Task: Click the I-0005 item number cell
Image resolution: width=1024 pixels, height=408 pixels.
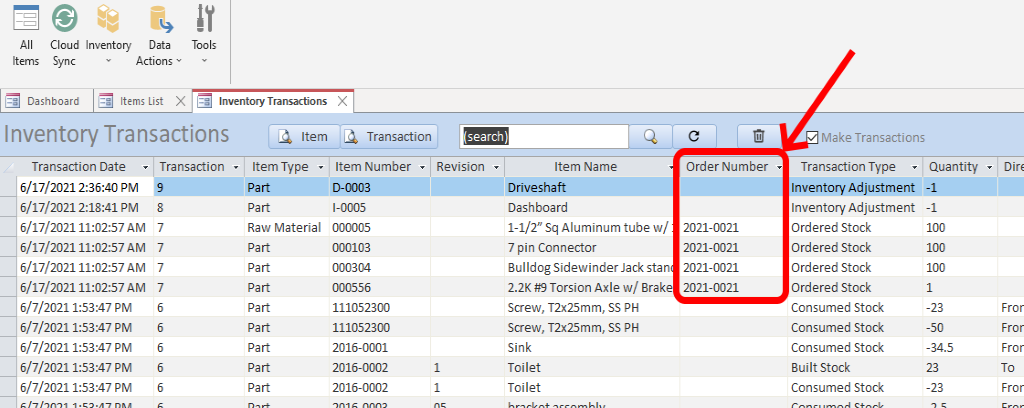Action: coord(379,208)
